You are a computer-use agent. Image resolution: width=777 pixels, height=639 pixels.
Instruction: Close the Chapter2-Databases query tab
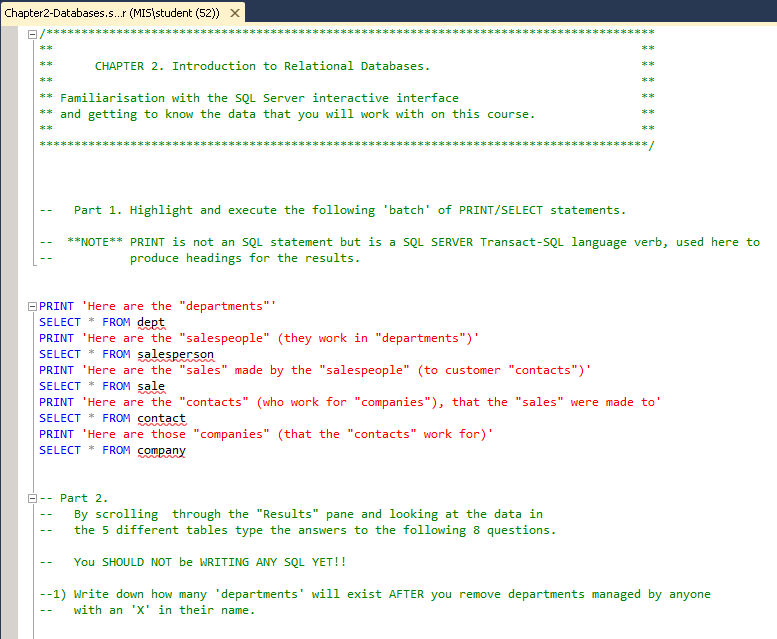pyautogui.click(x=234, y=13)
